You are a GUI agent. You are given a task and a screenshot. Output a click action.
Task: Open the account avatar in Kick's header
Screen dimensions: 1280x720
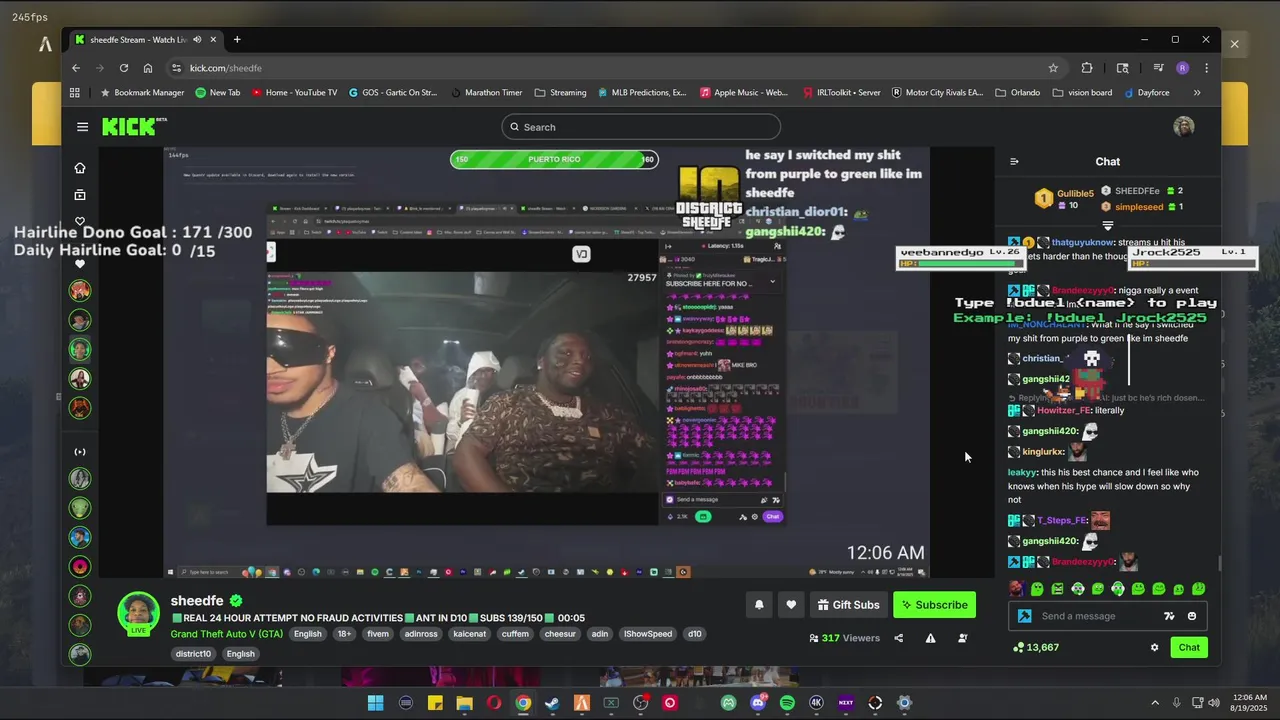[x=1184, y=127]
